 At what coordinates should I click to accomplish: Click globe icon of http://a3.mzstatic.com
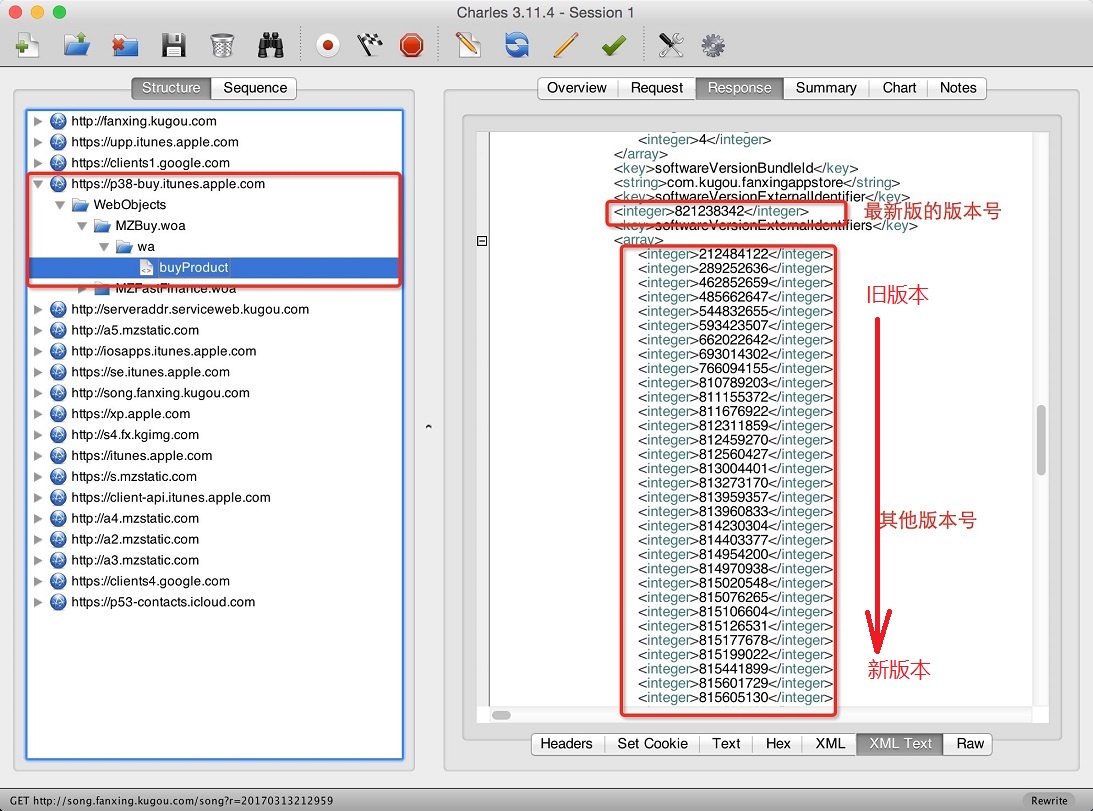[59, 561]
